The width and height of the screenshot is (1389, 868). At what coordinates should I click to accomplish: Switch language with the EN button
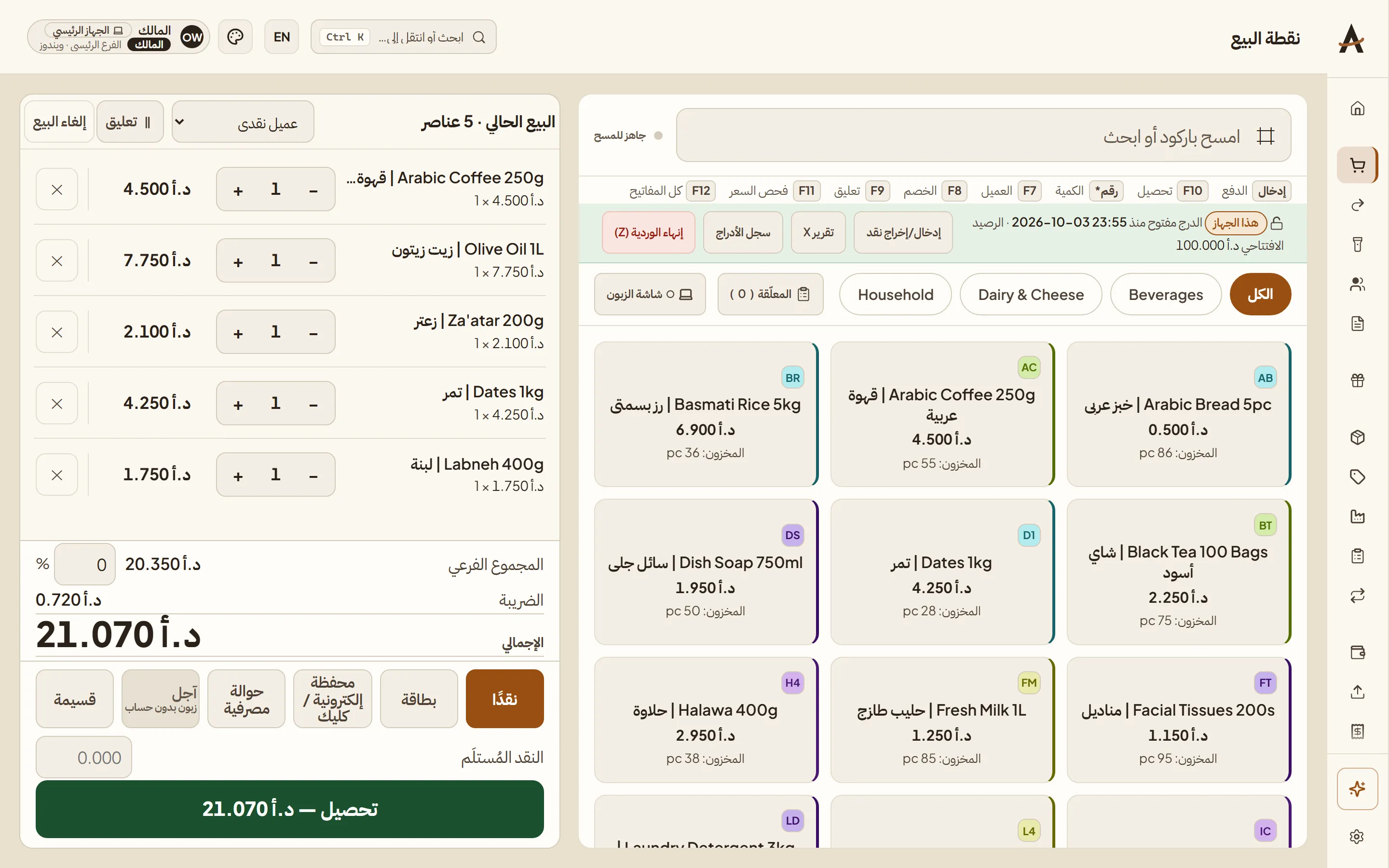coord(281,37)
